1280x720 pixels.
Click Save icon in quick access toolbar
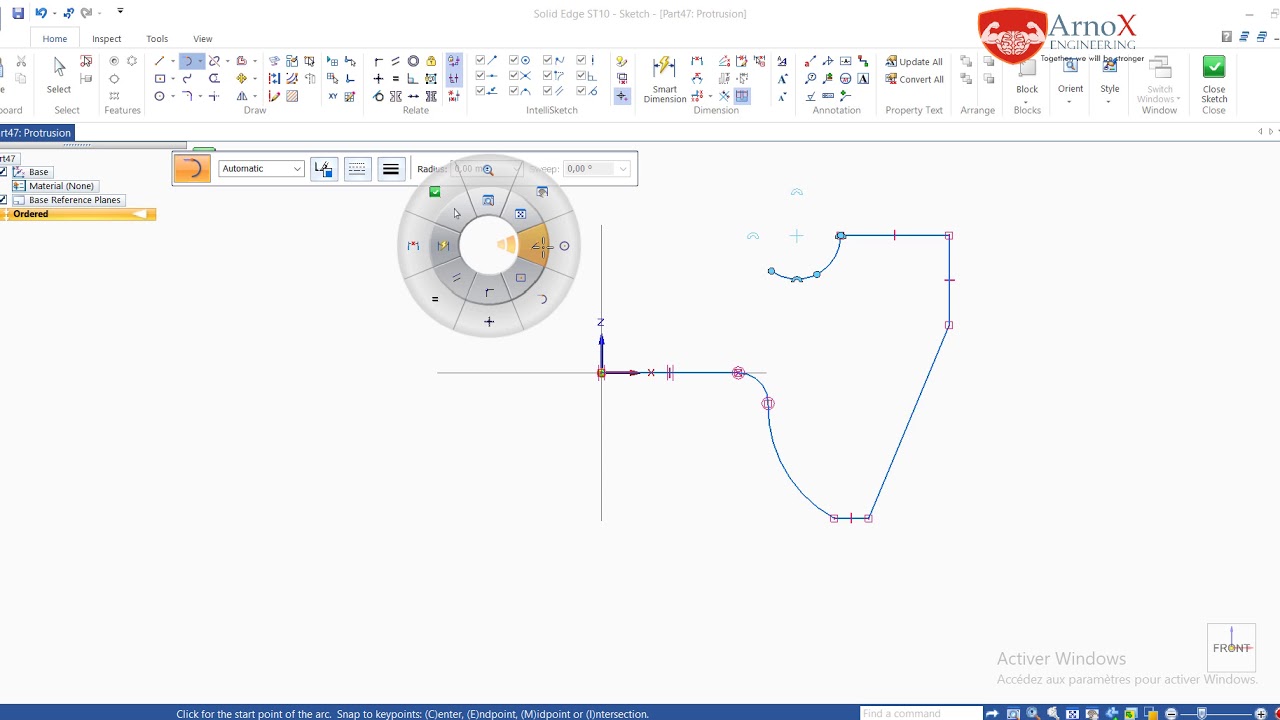[18, 13]
